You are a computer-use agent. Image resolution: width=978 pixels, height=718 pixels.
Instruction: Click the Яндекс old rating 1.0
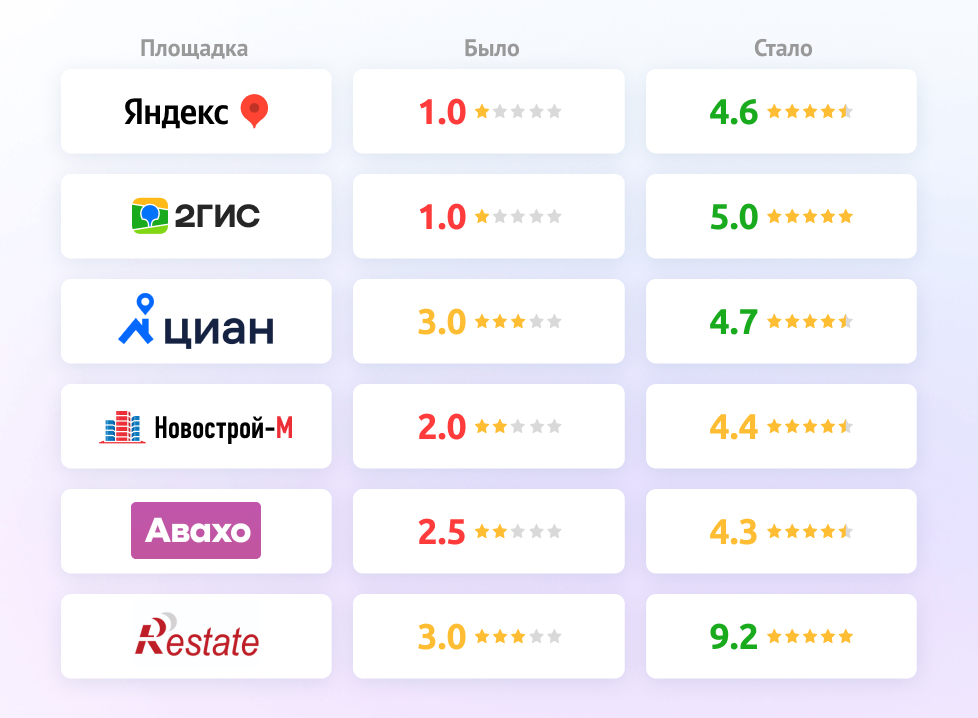443,112
